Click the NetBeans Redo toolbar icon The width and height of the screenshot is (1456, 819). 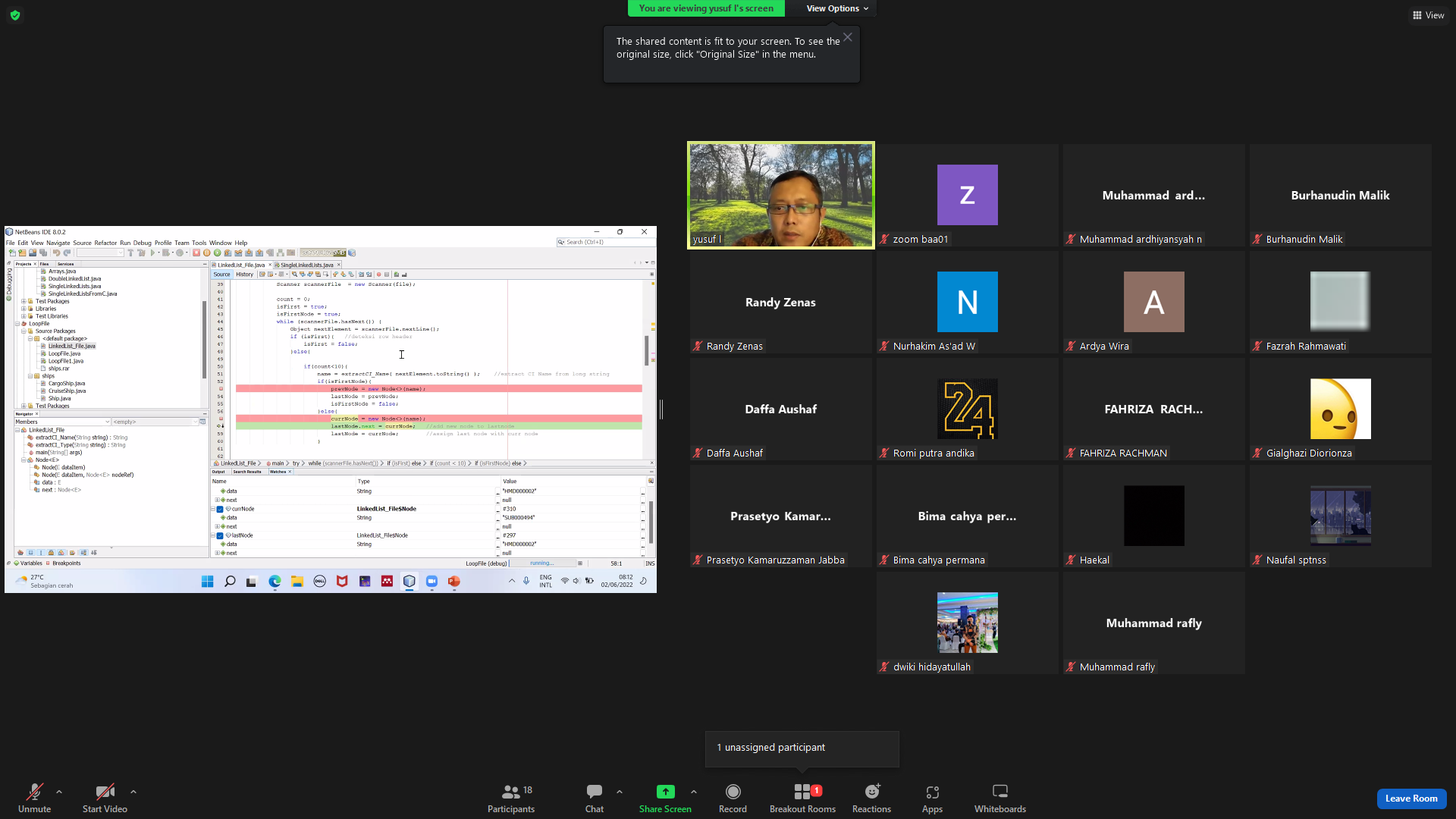tap(67, 253)
